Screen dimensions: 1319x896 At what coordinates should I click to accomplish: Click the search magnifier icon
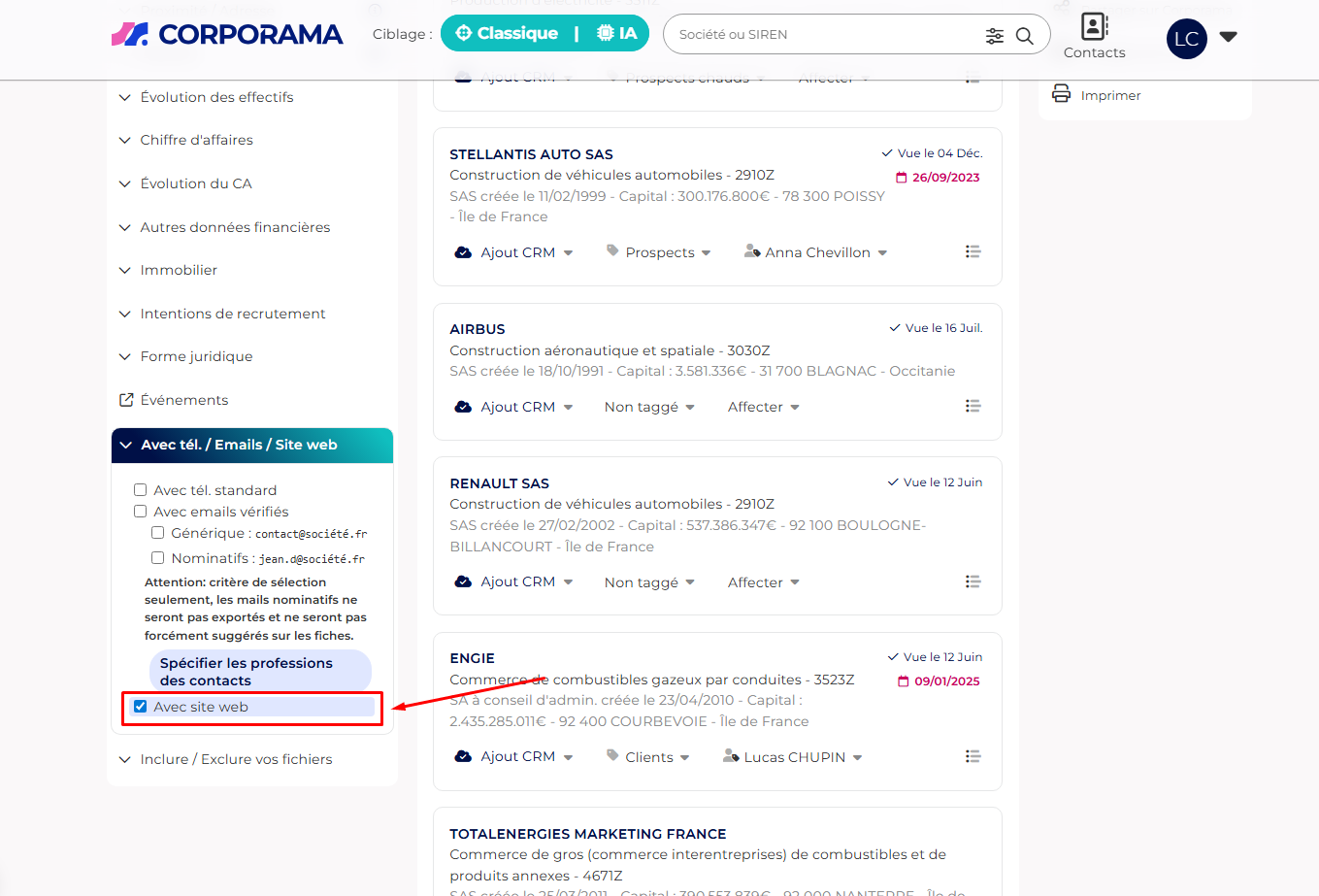(1024, 36)
